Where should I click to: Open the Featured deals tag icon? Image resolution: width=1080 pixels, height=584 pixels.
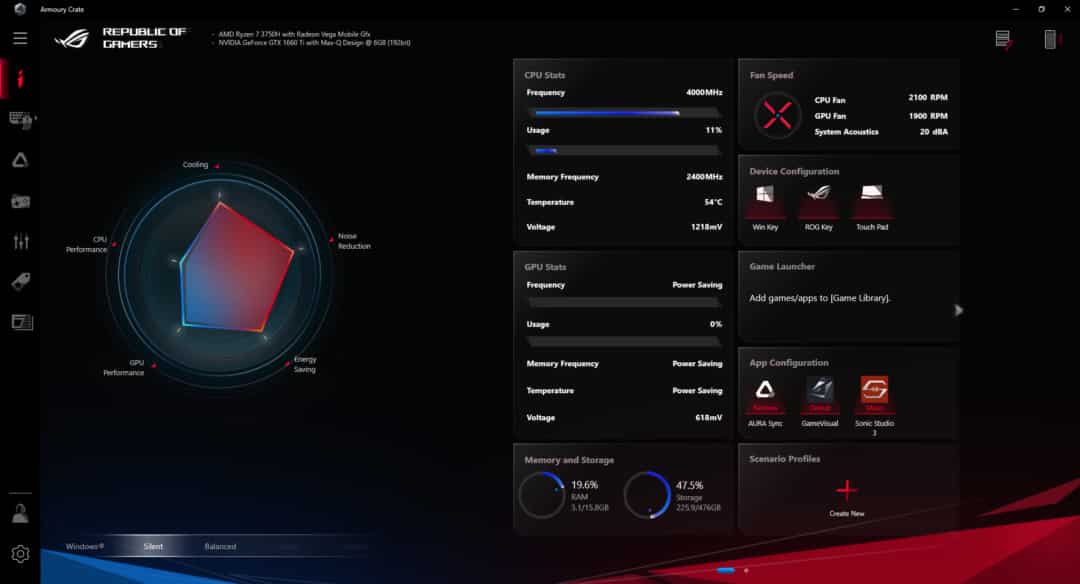click(21, 281)
